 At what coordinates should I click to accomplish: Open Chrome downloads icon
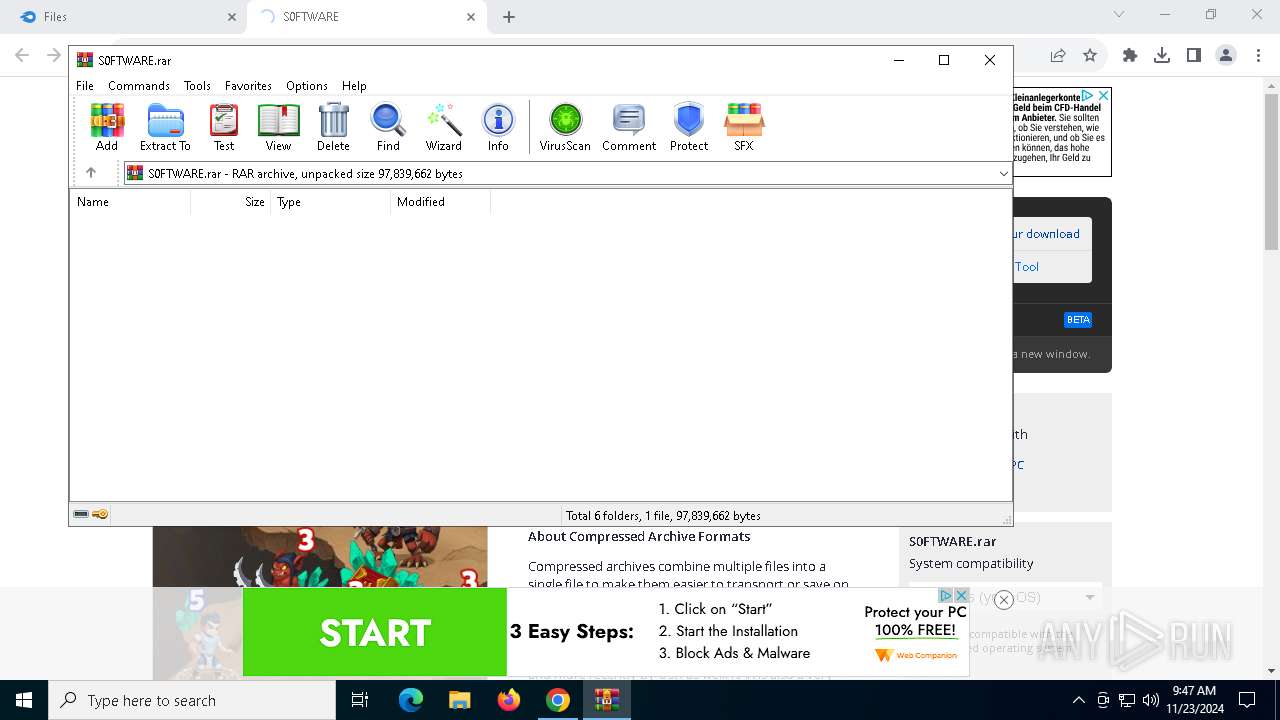1162,56
